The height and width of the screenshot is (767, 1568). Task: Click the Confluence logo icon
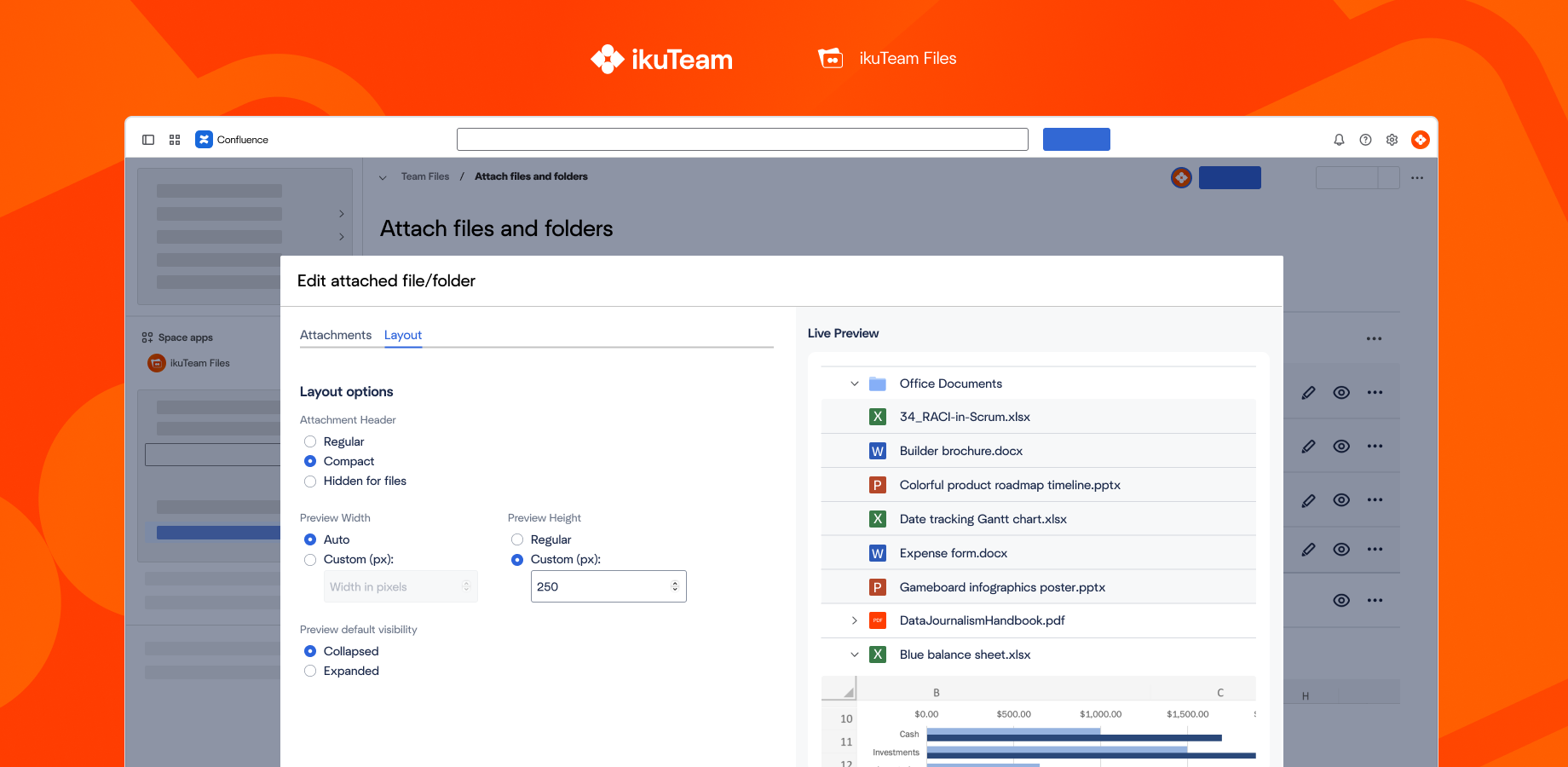coord(204,139)
